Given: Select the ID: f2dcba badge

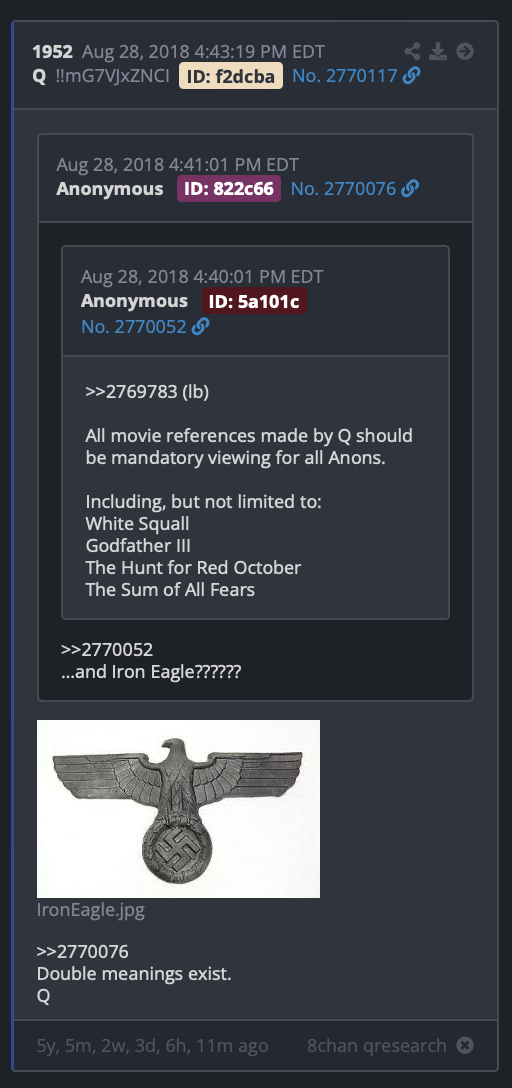Looking at the screenshot, I should [231, 76].
